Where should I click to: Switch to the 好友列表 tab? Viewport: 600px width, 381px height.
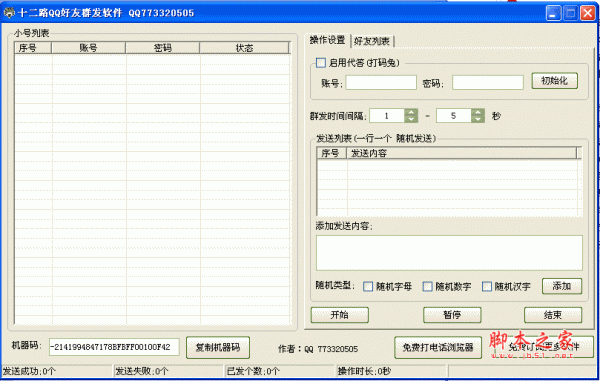coord(372,41)
